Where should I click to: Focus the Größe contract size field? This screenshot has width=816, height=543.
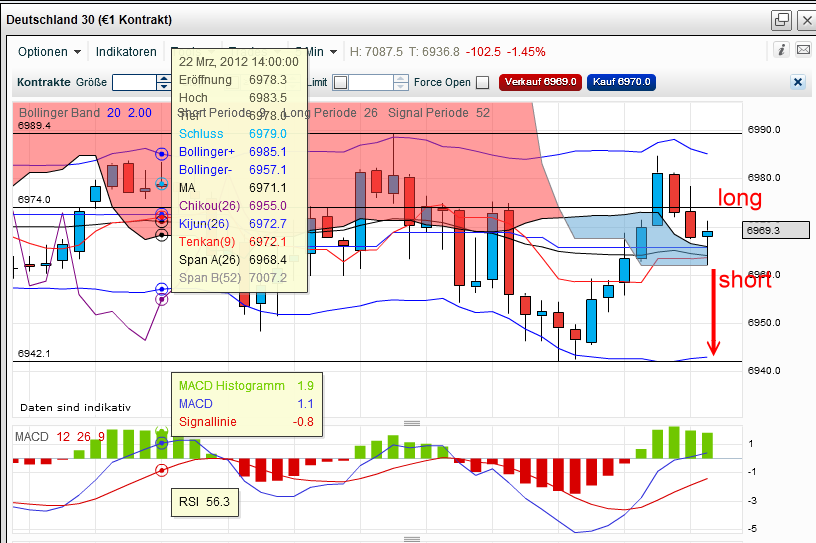[x=134, y=82]
